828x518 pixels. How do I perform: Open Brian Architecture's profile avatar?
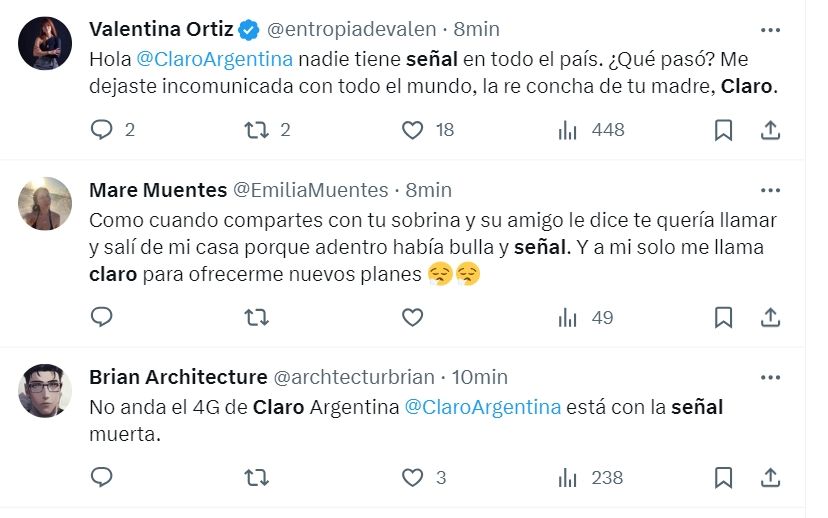(x=45, y=391)
